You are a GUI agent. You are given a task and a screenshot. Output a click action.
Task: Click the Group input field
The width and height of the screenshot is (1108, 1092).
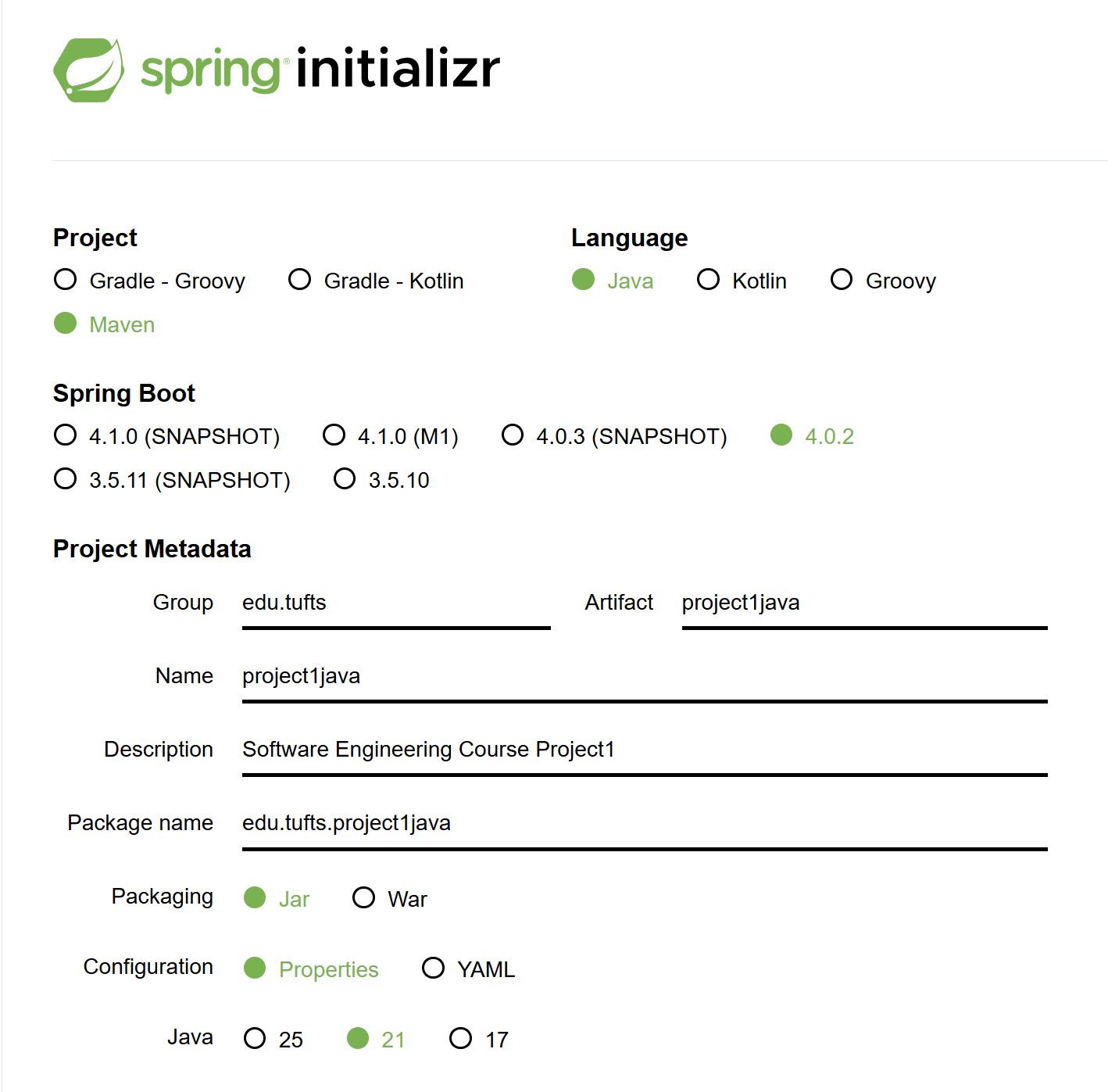click(x=395, y=603)
